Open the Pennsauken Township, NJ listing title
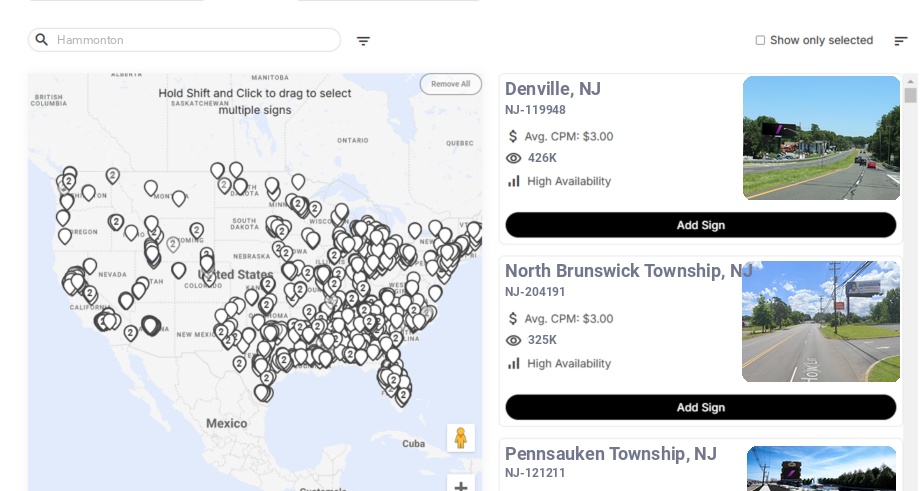920x491 pixels. coord(610,454)
